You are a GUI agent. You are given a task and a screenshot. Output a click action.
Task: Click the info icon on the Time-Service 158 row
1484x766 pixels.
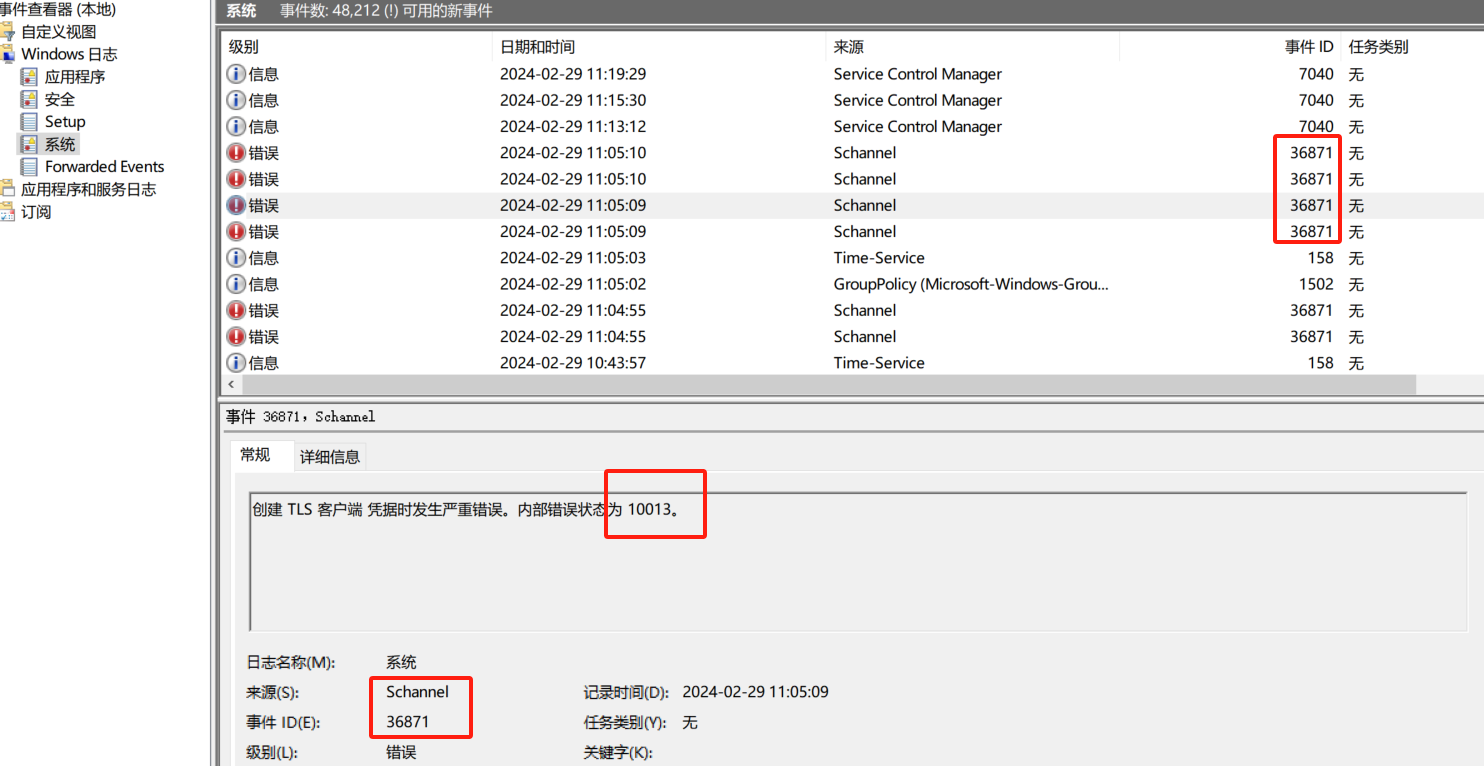pos(235,257)
